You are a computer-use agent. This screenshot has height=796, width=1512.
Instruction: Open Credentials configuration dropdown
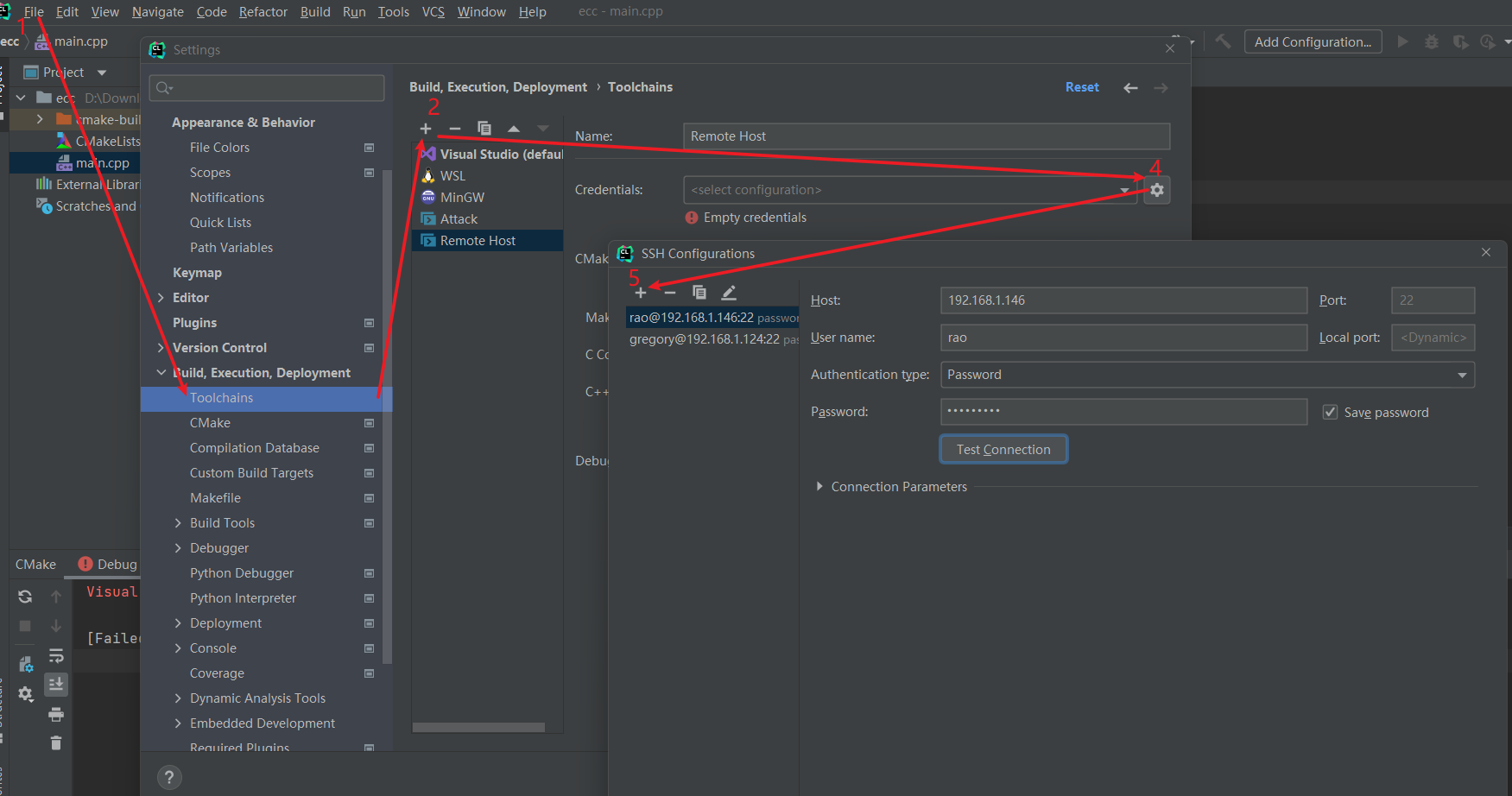pyautogui.click(x=1123, y=190)
